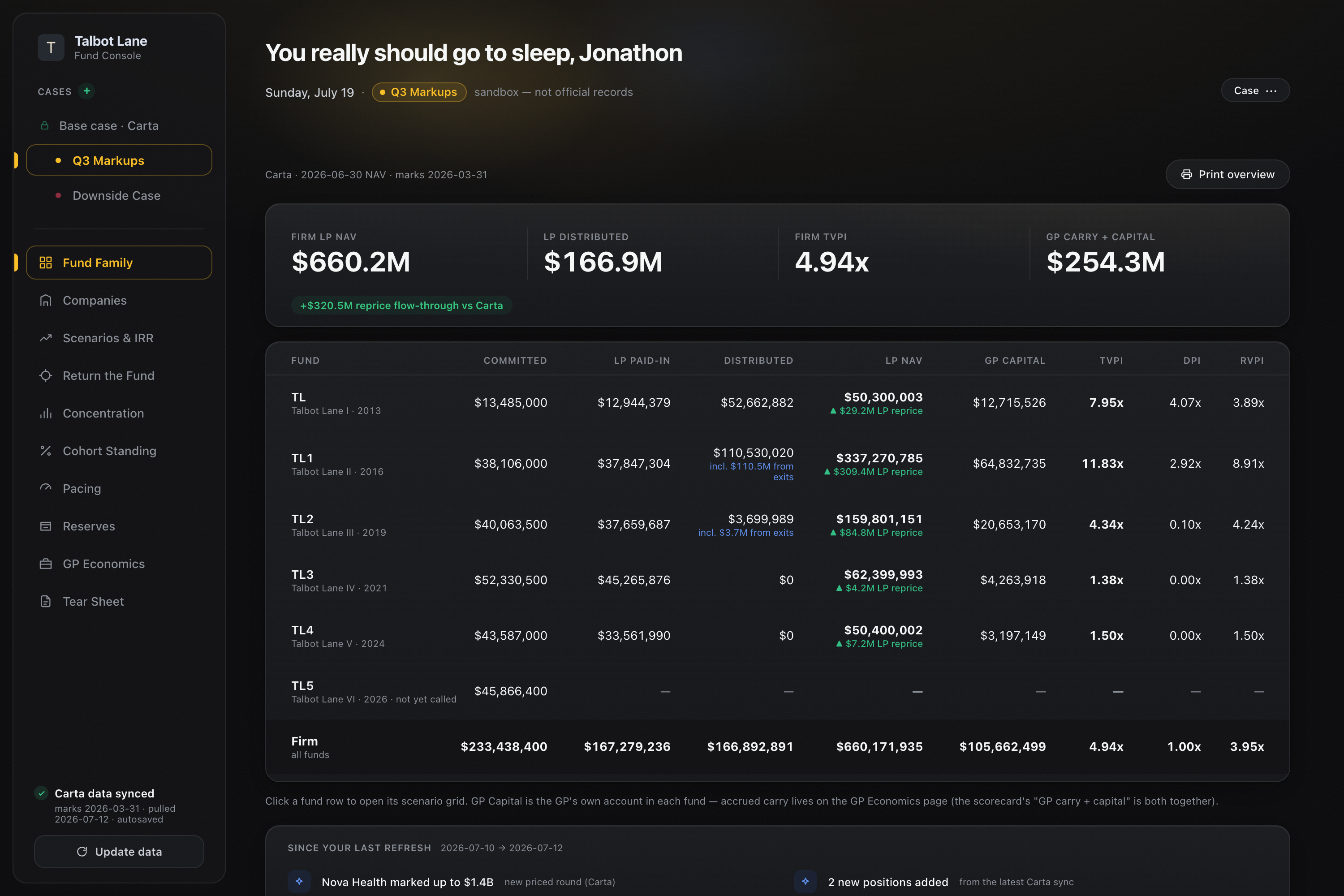The width and height of the screenshot is (1344, 896).
Task: Open GP Economics page
Action: click(x=119, y=564)
